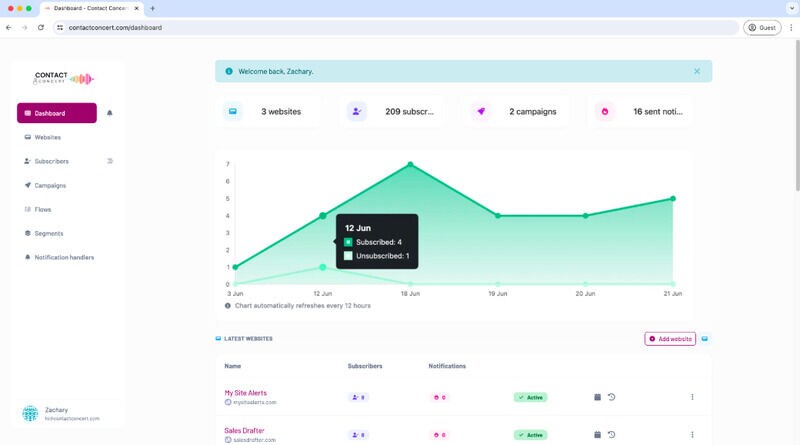Image resolution: width=800 pixels, height=445 pixels.
Task: Click the subscribers card icon
Action: [357, 112]
